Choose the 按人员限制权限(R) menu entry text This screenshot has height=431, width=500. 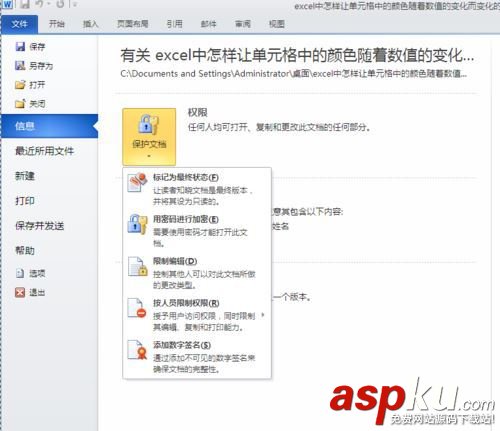(186, 303)
